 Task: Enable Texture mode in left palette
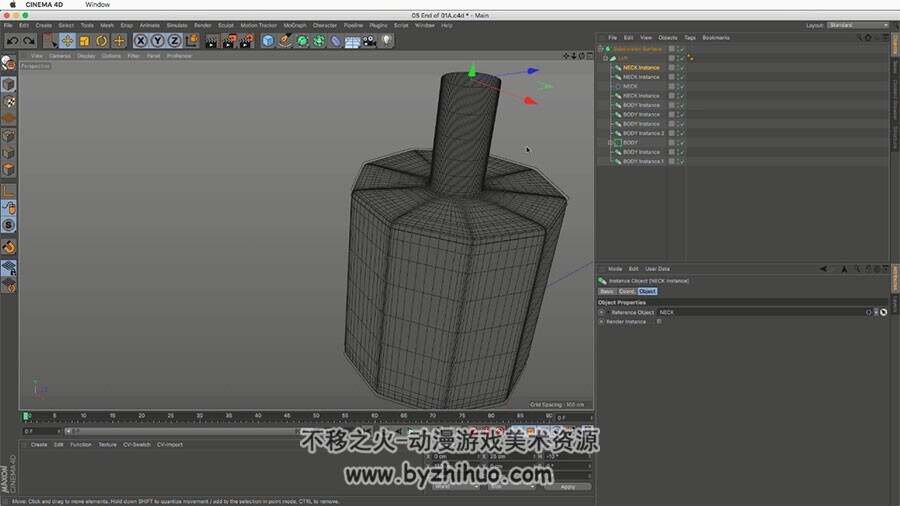[x=9, y=102]
